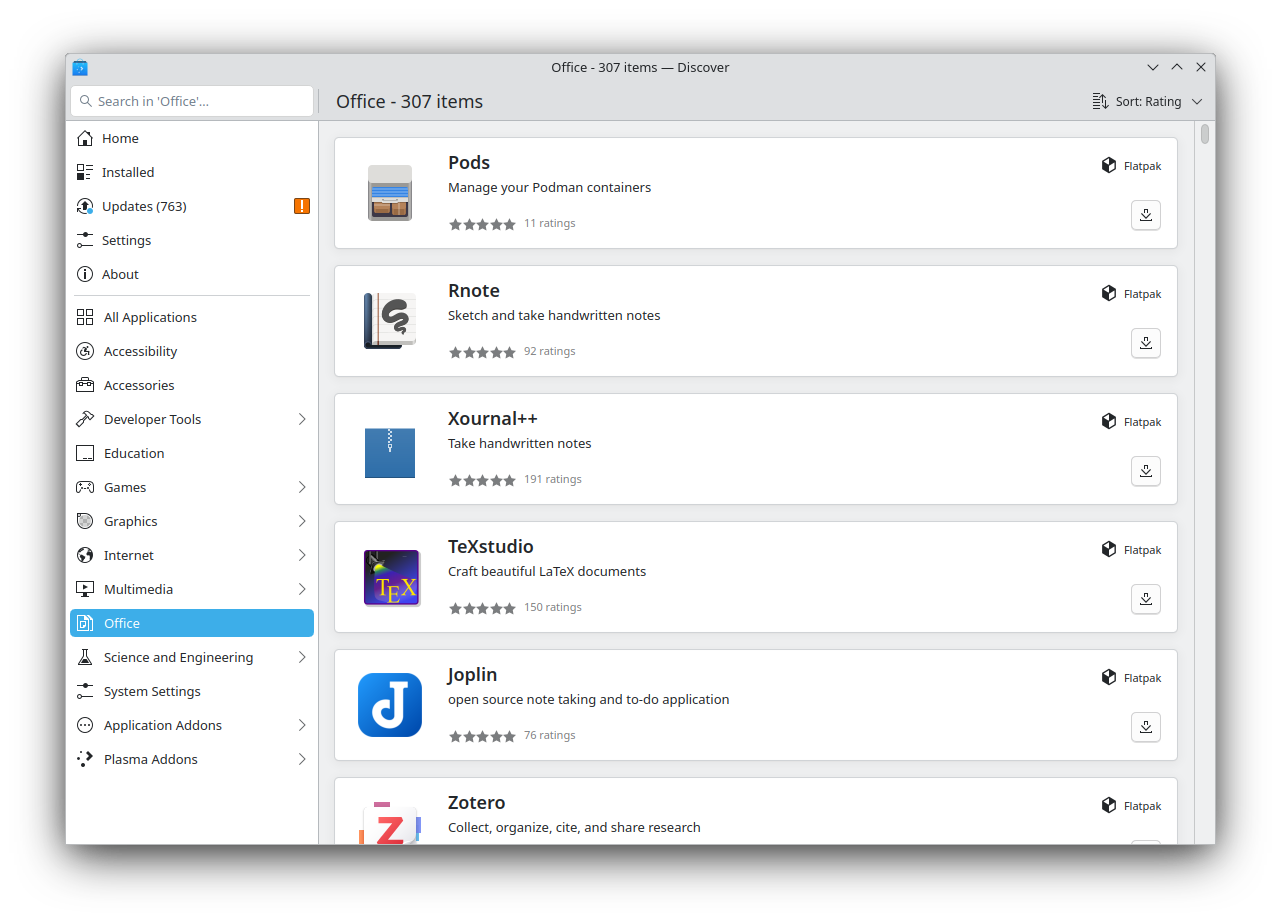Image resolution: width=1281 pixels, height=922 pixels.
Task: Click 'Craft beautiful LaTeX documents' description
Action: point(547,571)
